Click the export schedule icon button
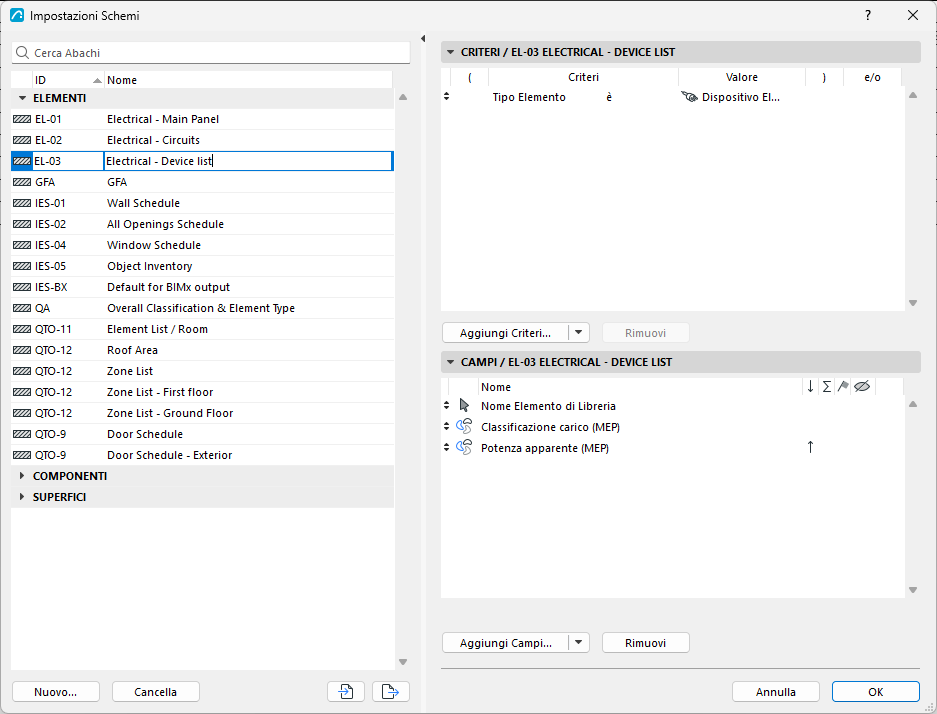Image resolution: width=937 pixels, height=714 pixels. click(391, 691)
